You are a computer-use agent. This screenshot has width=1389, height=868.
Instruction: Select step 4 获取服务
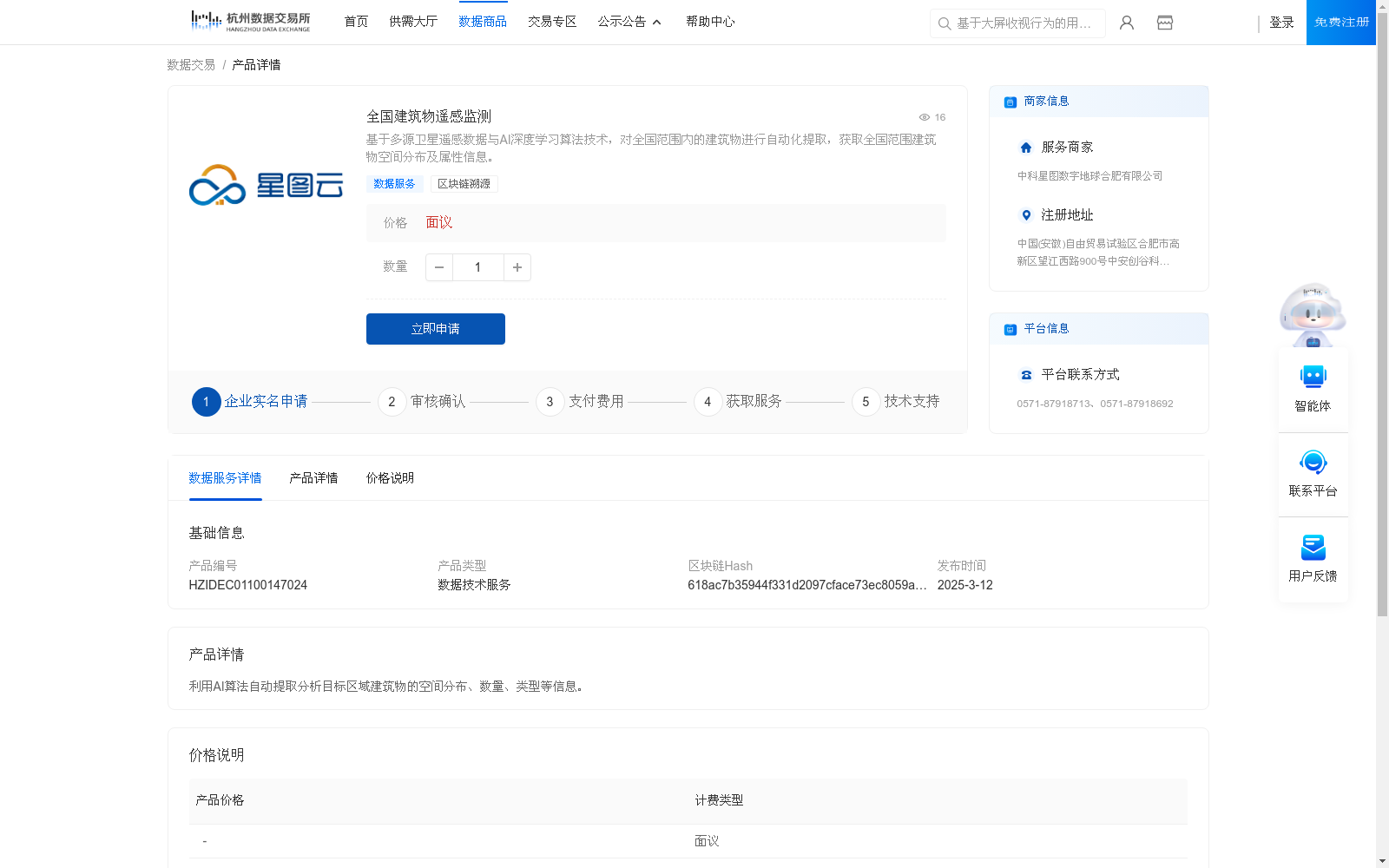pos(738,402)
